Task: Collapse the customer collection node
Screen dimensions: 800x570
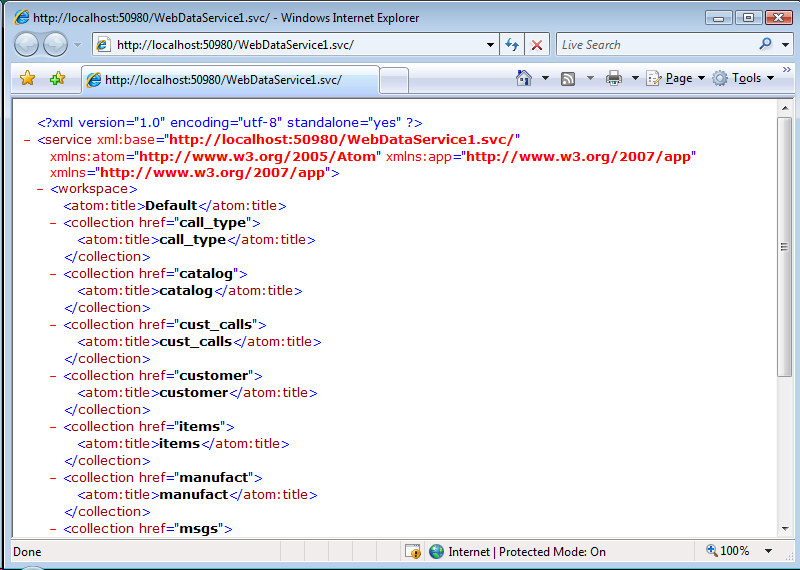Action: tap(54, 376)
